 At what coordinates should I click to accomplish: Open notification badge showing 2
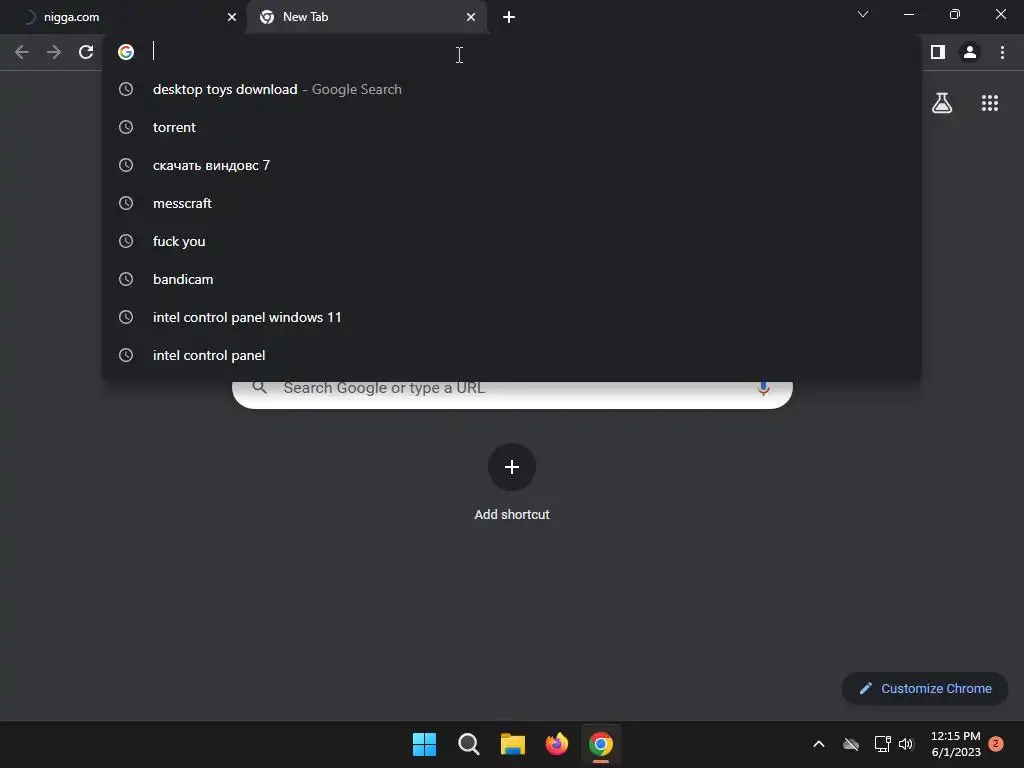click(x=996, y=743)
